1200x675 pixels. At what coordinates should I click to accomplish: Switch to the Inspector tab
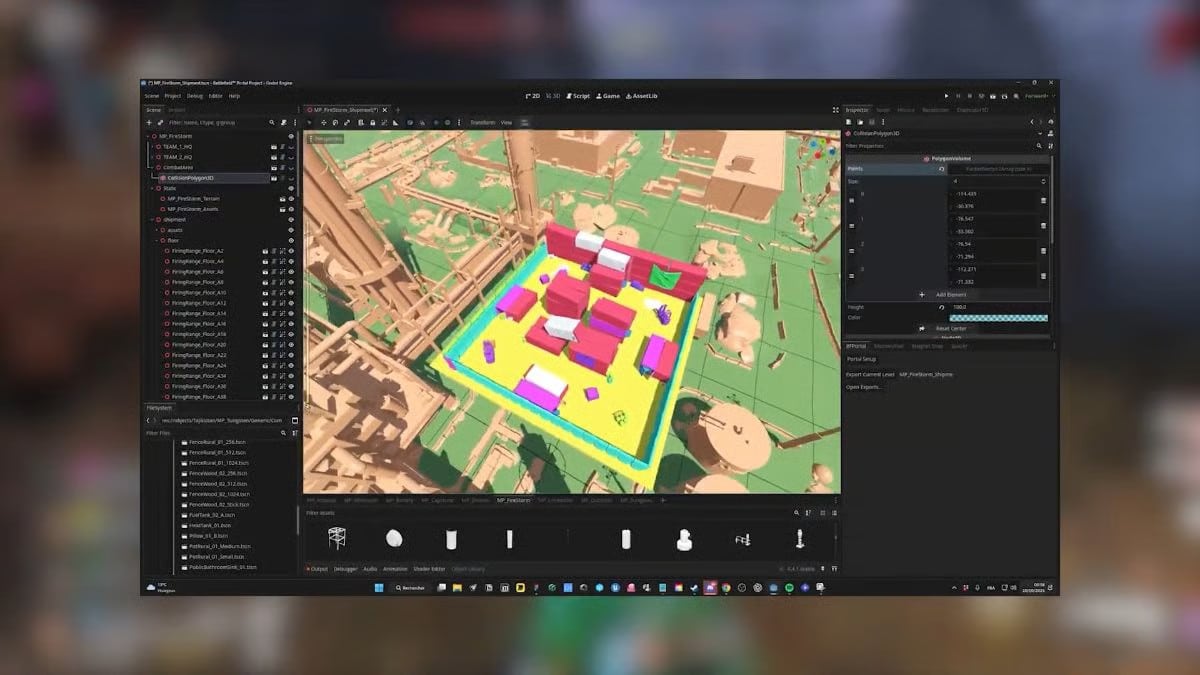pos(858,110)
